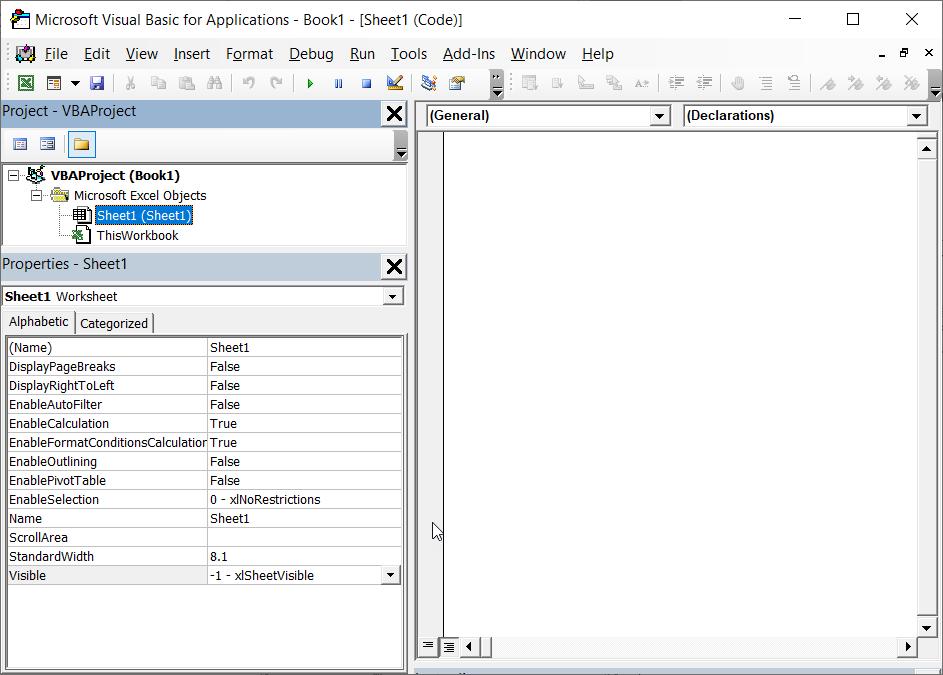Open the (General) object dropdown

[660, 116]
